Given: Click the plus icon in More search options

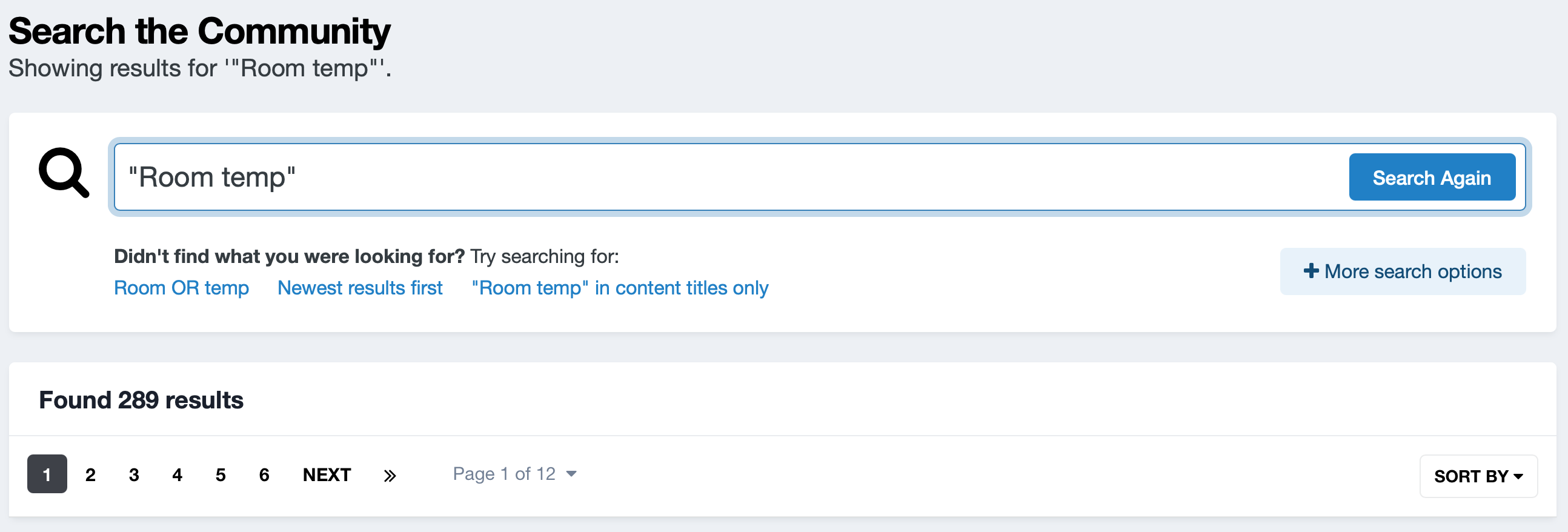Looking at the screenshot, I should click(1311, 271).
